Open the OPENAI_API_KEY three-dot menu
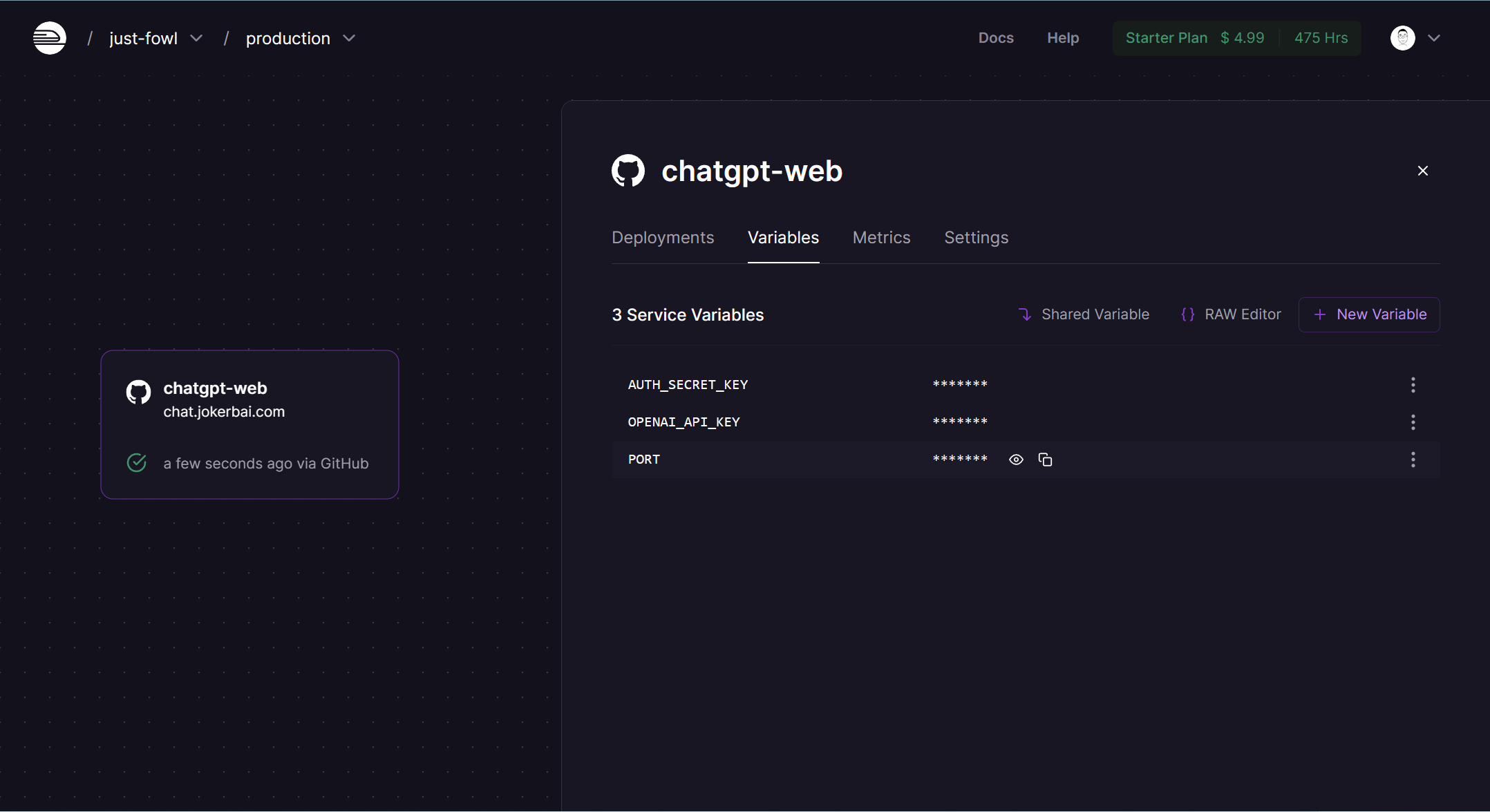Screen dimensions: 1490x812 click(1413, 422)
